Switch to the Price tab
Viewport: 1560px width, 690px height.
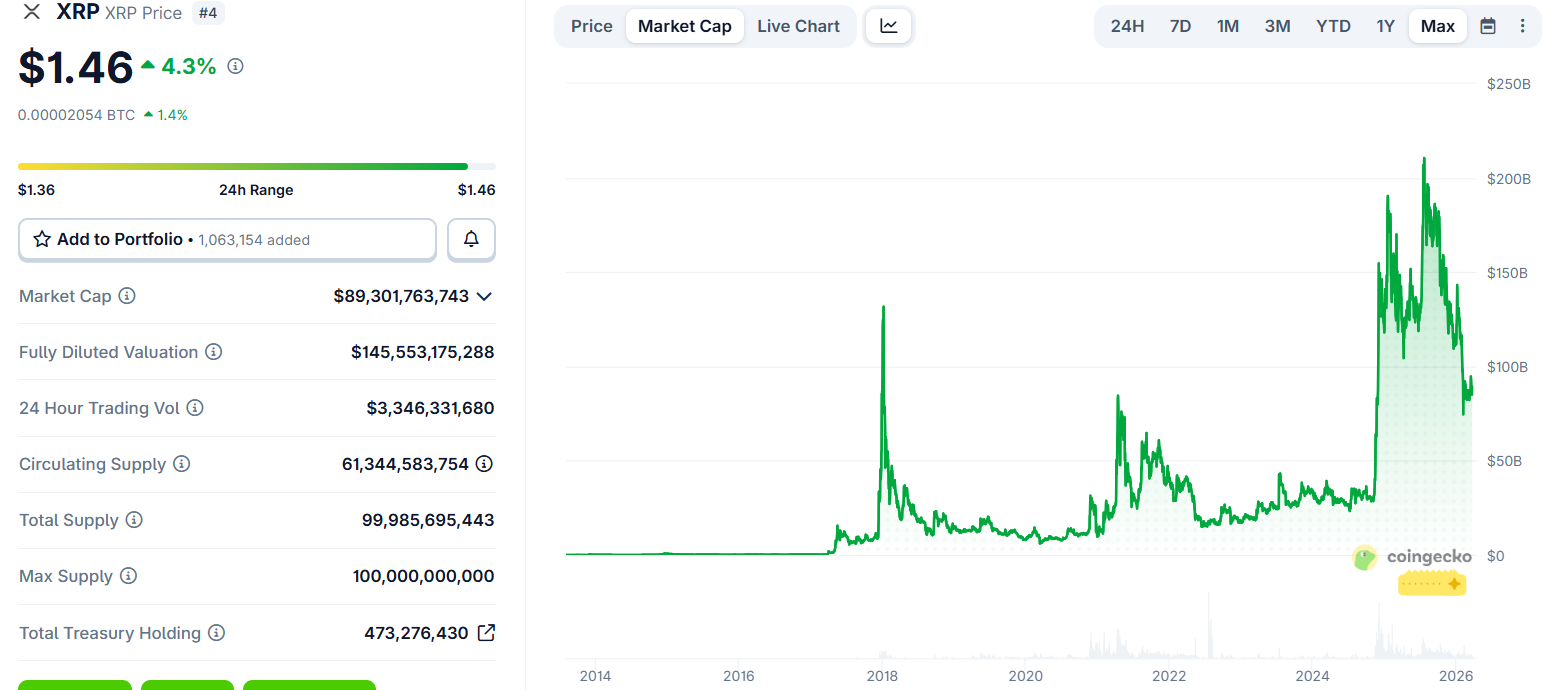[592, 26]
